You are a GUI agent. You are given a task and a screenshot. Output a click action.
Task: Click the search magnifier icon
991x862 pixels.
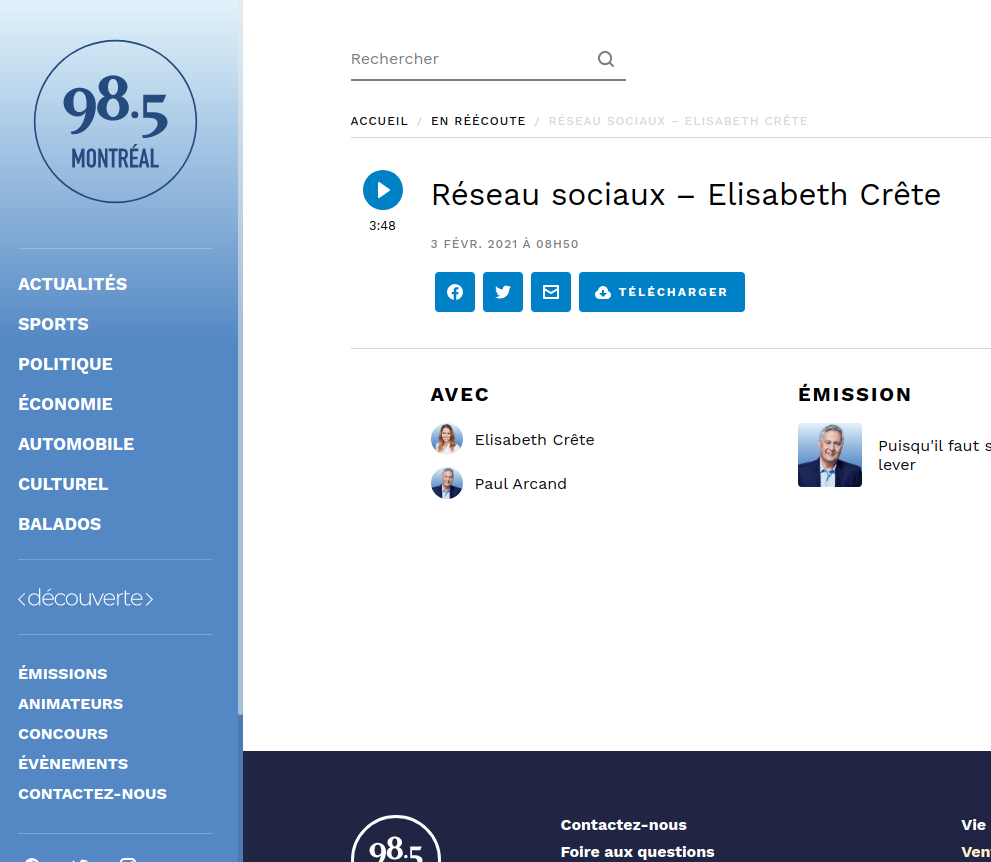coord(606,59)
